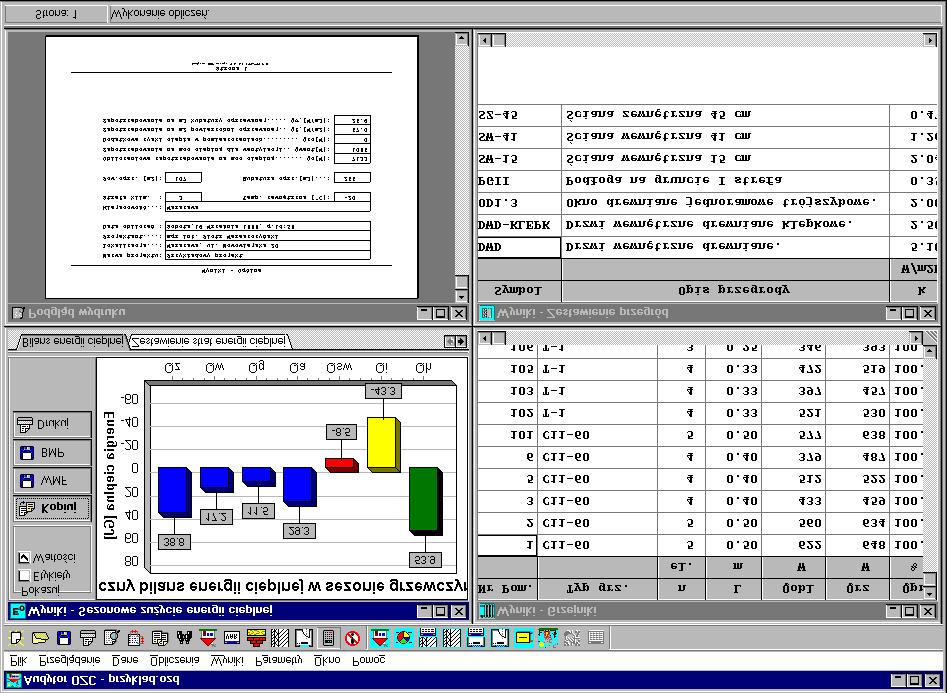
Task: Click the red brick wall toolbar icon
Action: pos(256,637)
